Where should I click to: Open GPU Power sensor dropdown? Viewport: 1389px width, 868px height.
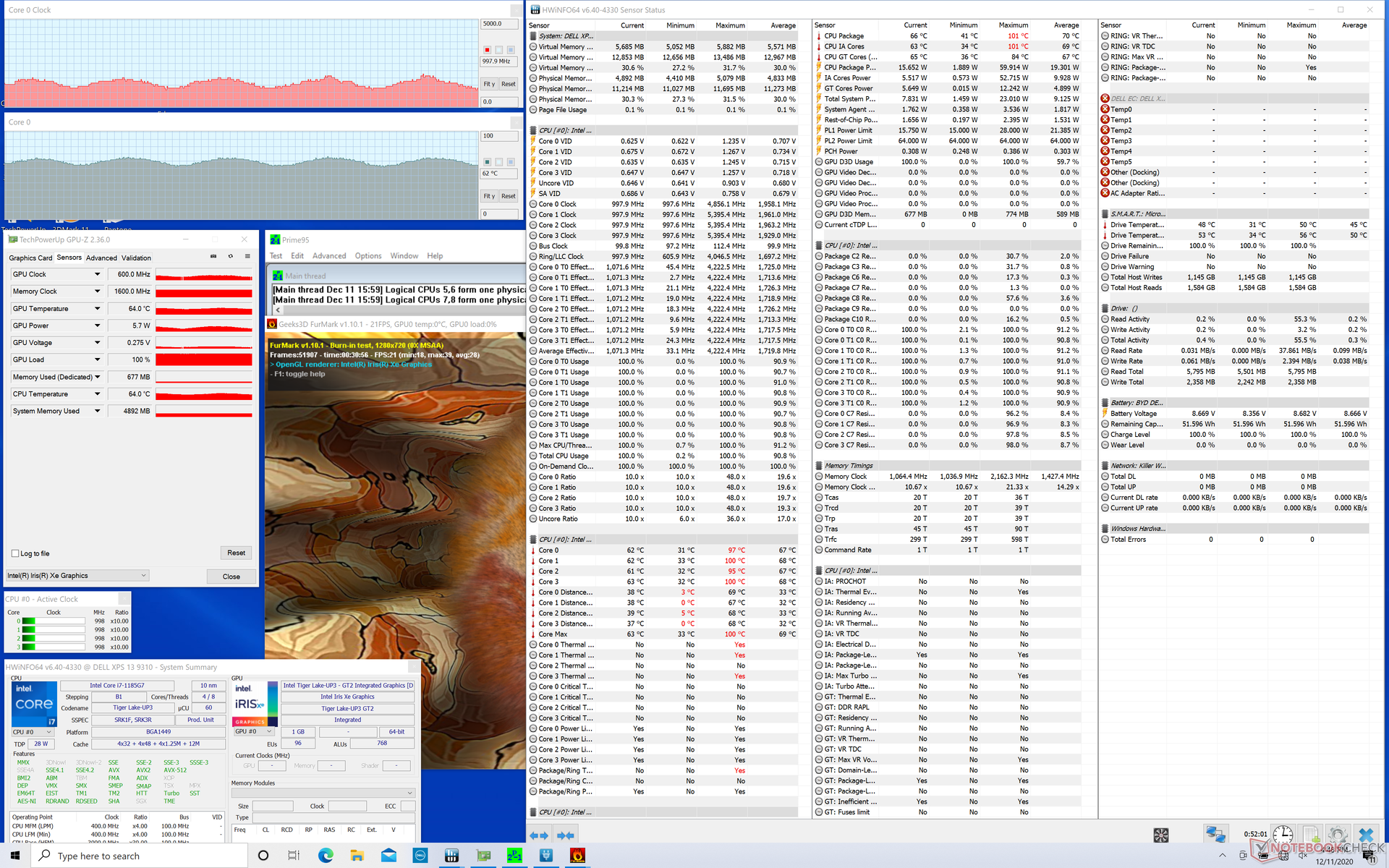pyautogui.click(x=97, y=325)
